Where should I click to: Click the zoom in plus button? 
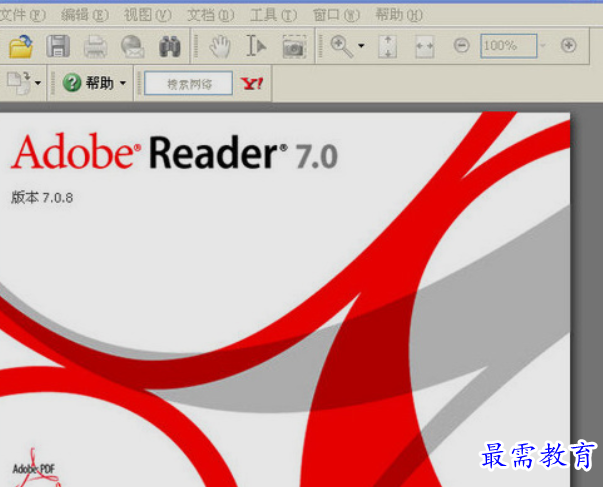click(568, 45)
